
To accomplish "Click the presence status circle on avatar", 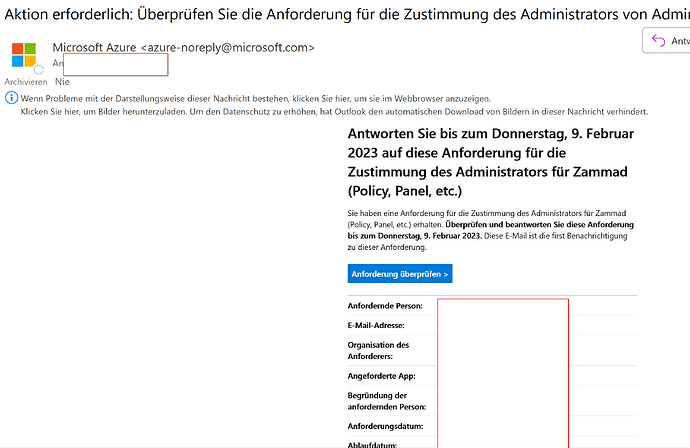I will (39, 70).
